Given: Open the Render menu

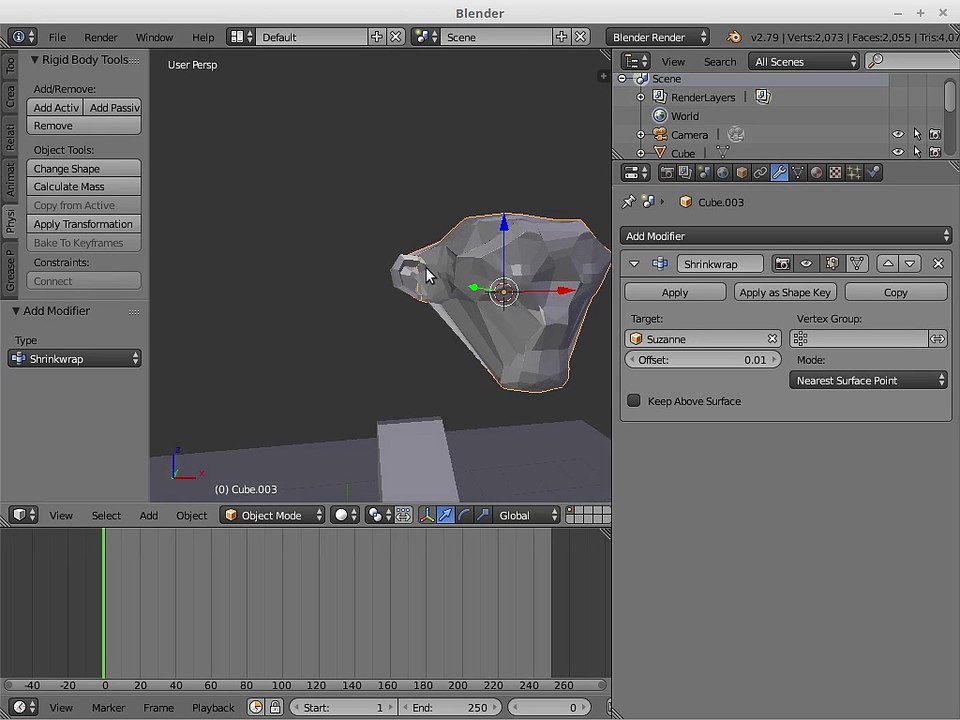Looking at the screenshot, I should [100, 37].
